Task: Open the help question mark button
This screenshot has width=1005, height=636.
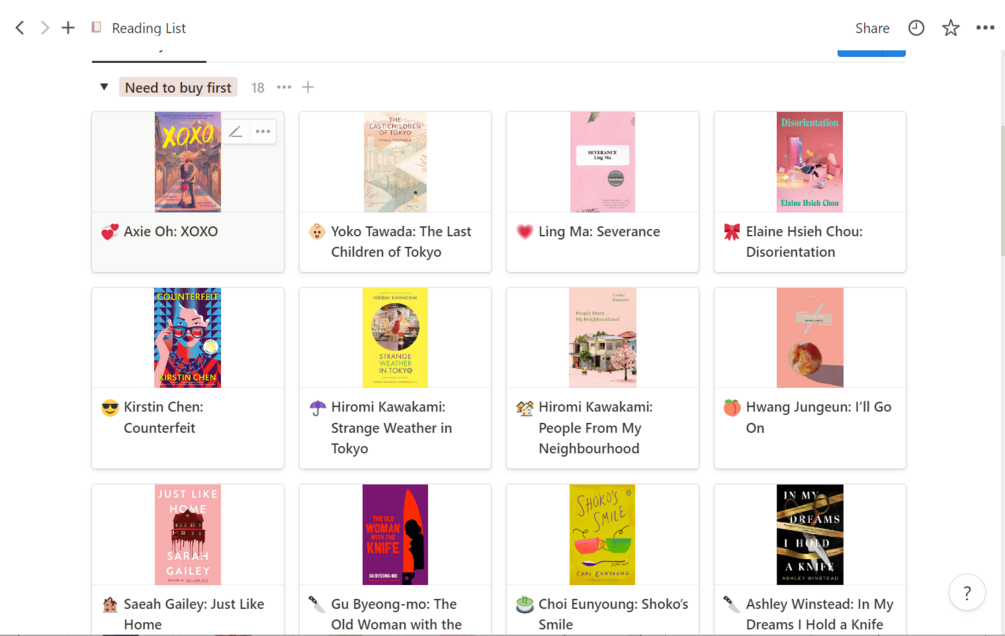Action: pos(967,593)
